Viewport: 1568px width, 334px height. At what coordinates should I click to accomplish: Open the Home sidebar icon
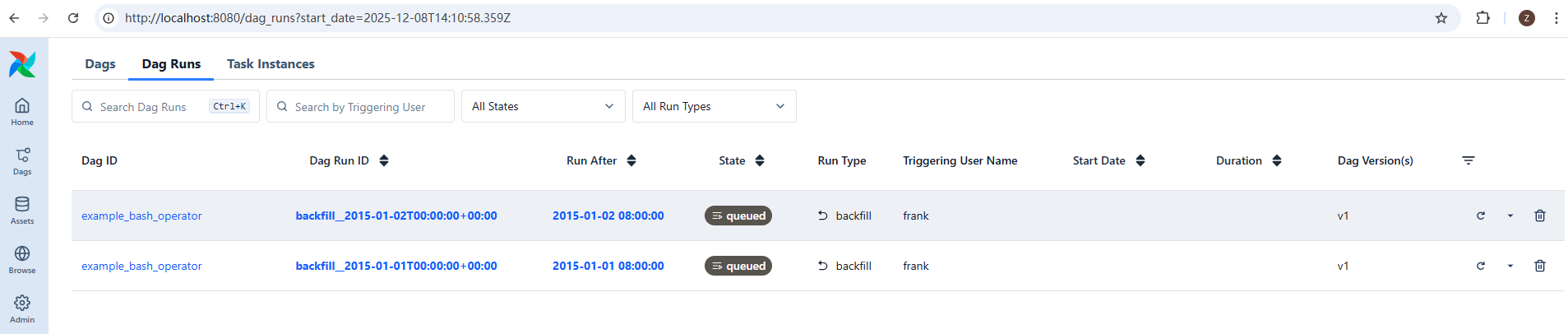pyautogui.click(x=22, y=111)
